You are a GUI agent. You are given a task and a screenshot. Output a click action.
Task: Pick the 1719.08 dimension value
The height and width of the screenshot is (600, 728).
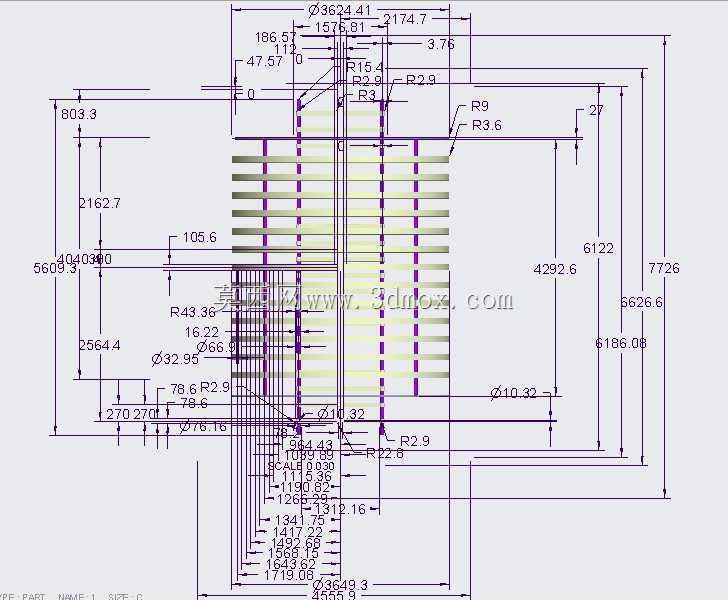click(x=289, y=575)
